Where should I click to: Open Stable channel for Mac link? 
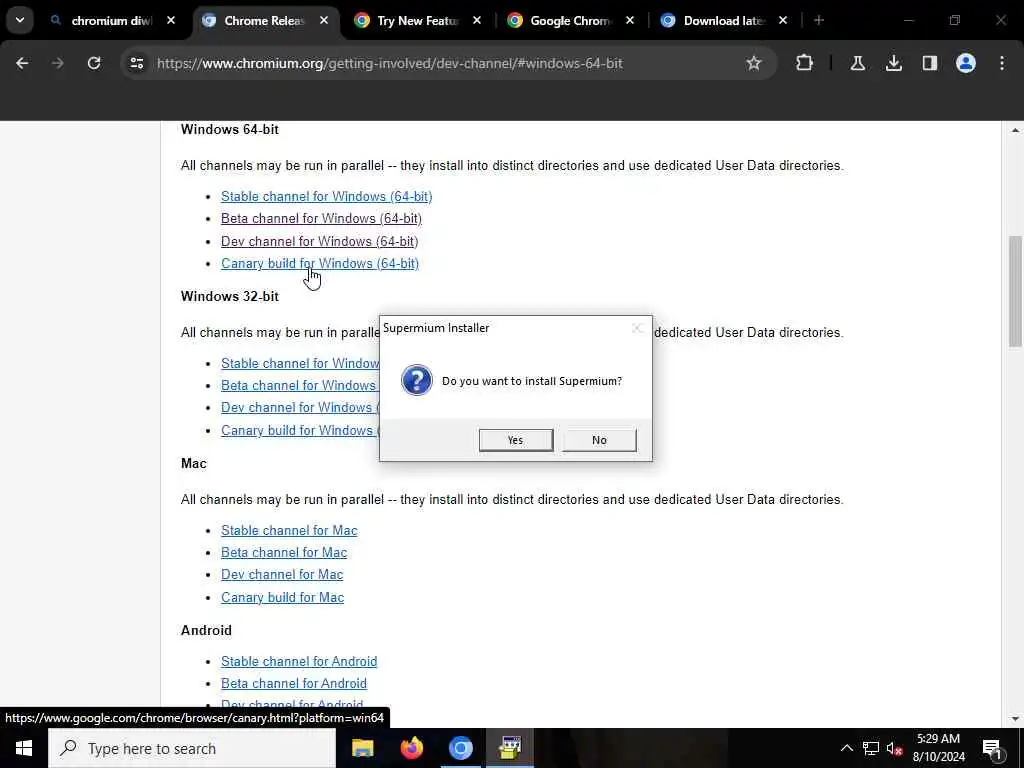(x=289, y=530)
